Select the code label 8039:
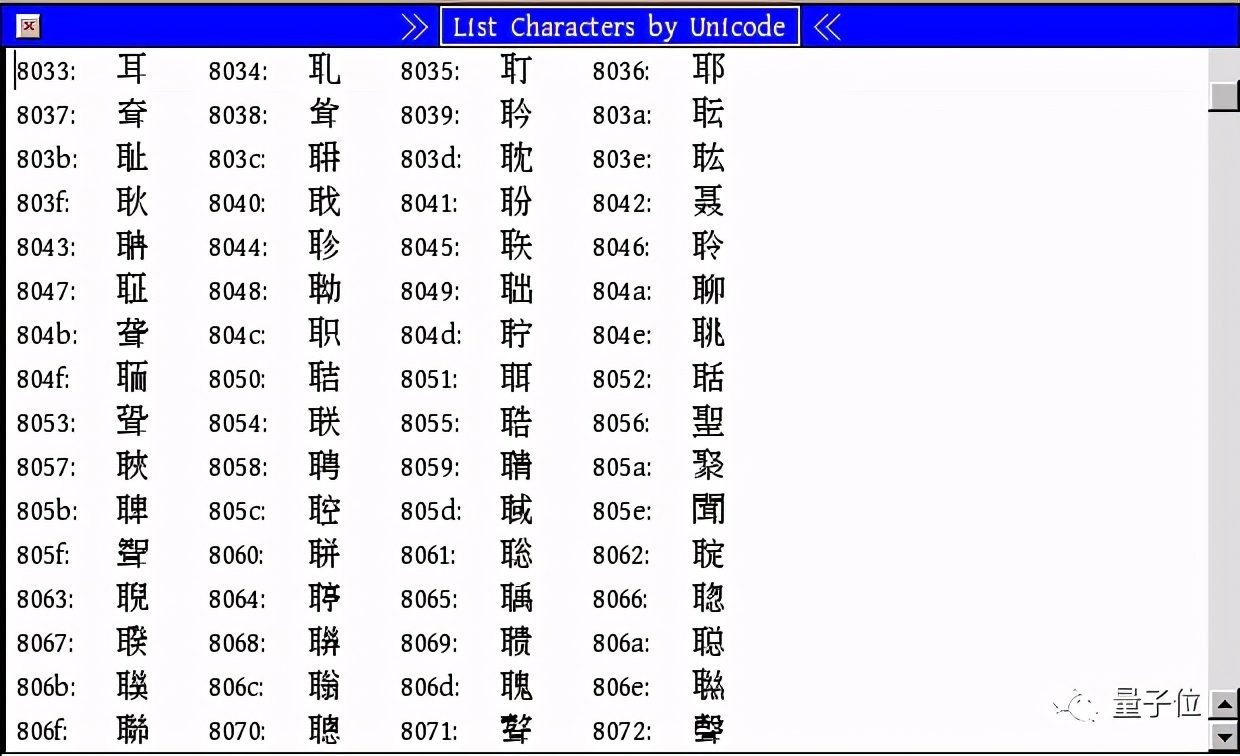1240x756 pixels. [430, 115]
